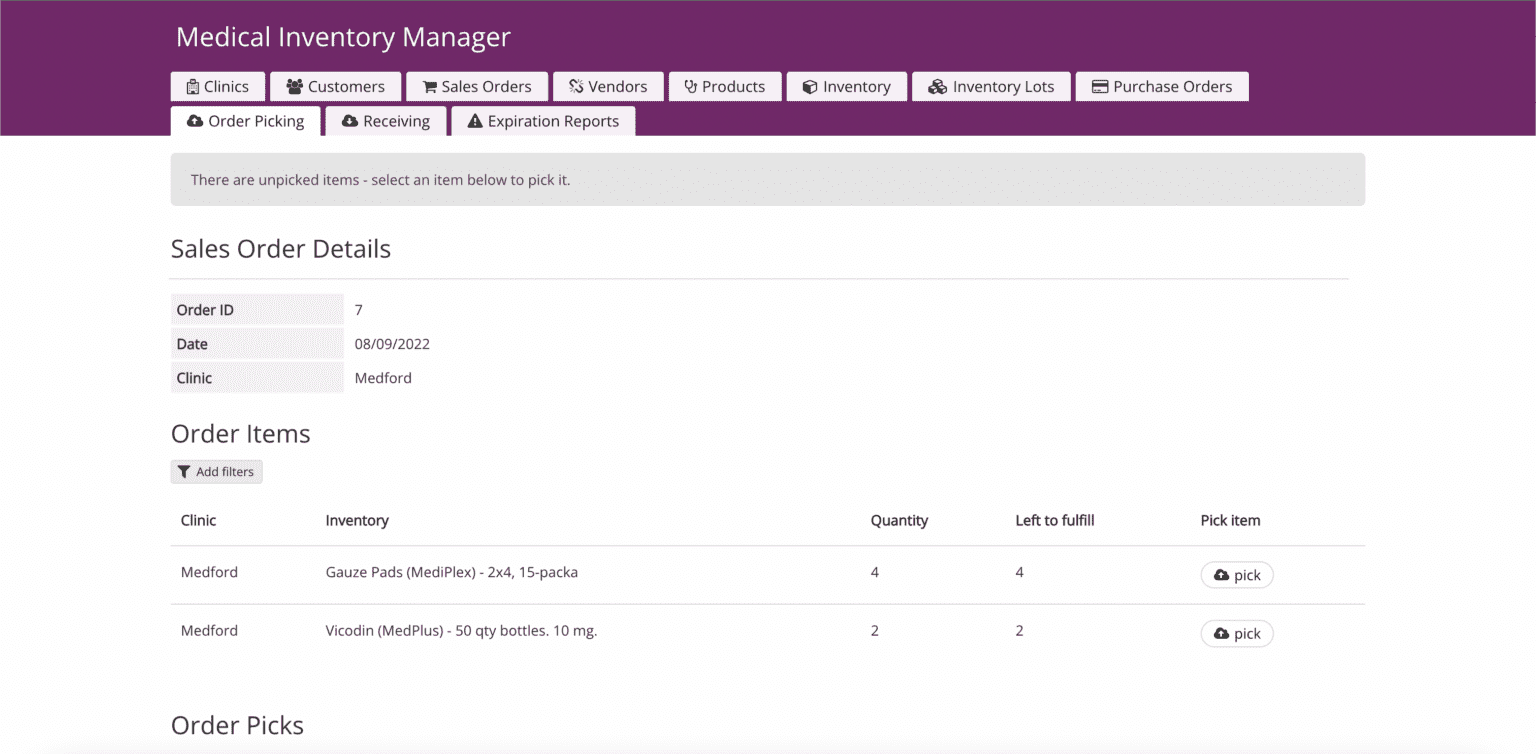
Task: Open the Expiration Reports tab
Action: [x=543, y=120]
